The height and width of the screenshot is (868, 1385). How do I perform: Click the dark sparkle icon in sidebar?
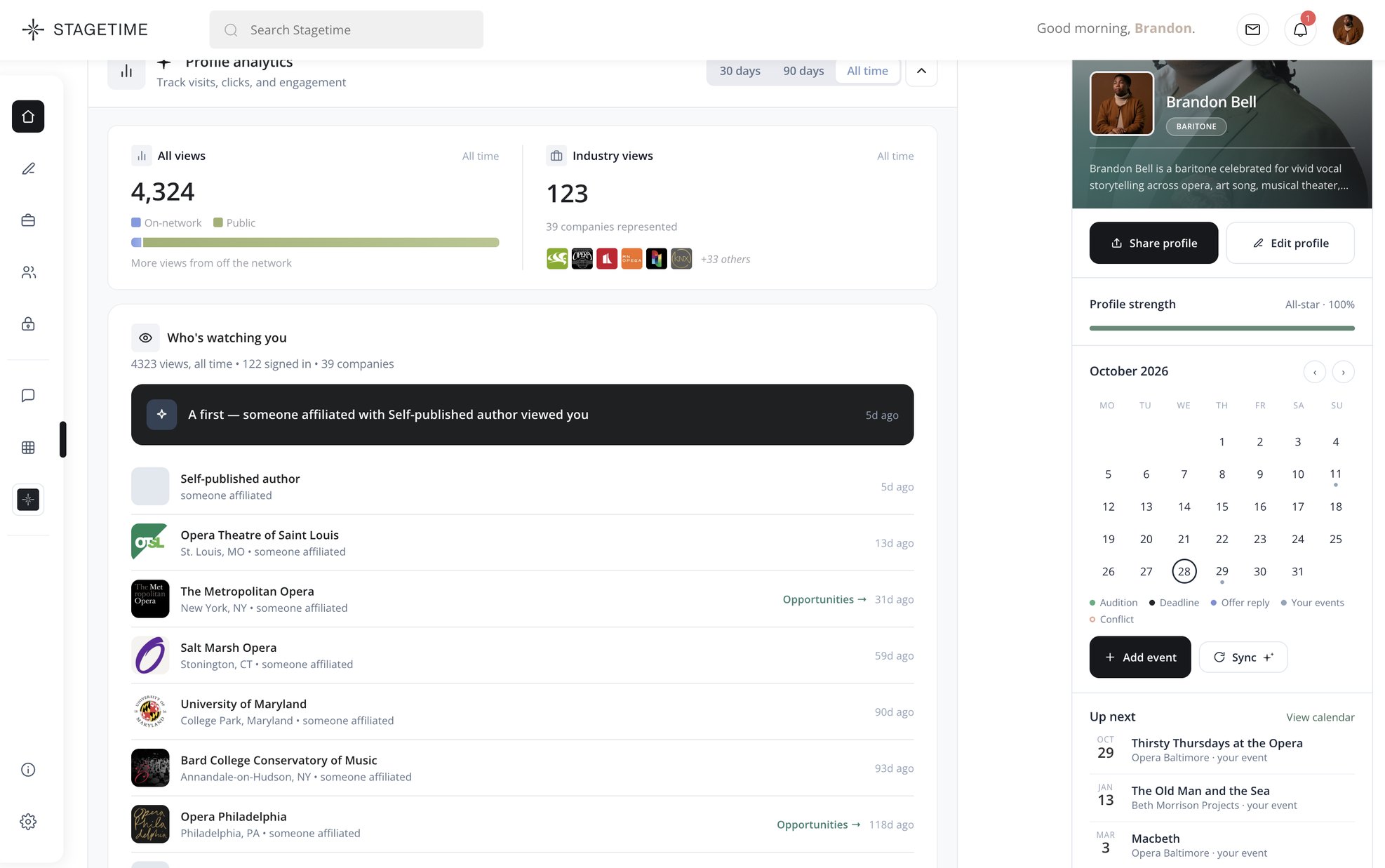(x=28, y=500)
